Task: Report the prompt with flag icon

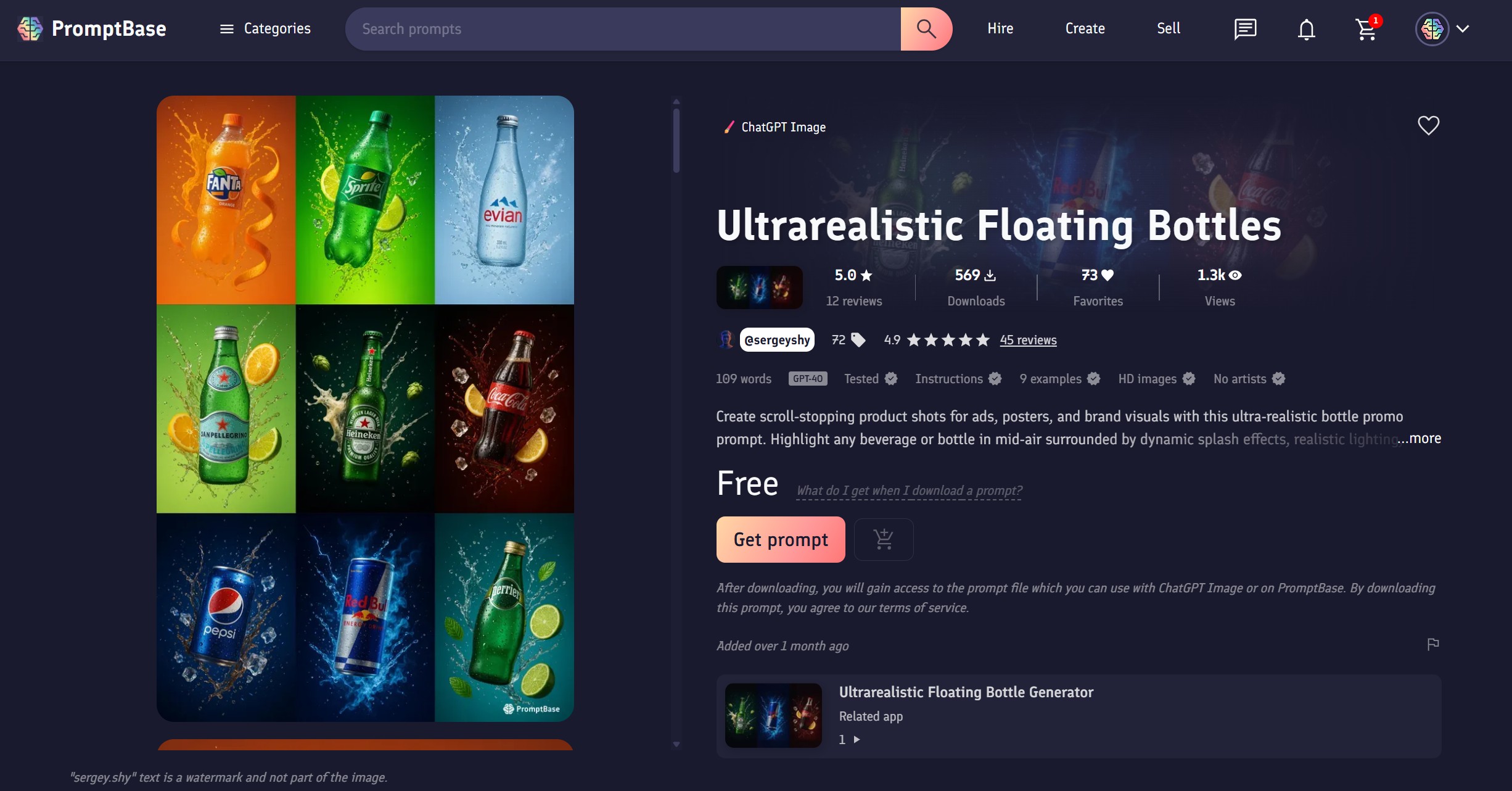Action: pyautogui.click(x=1432, y=645)
